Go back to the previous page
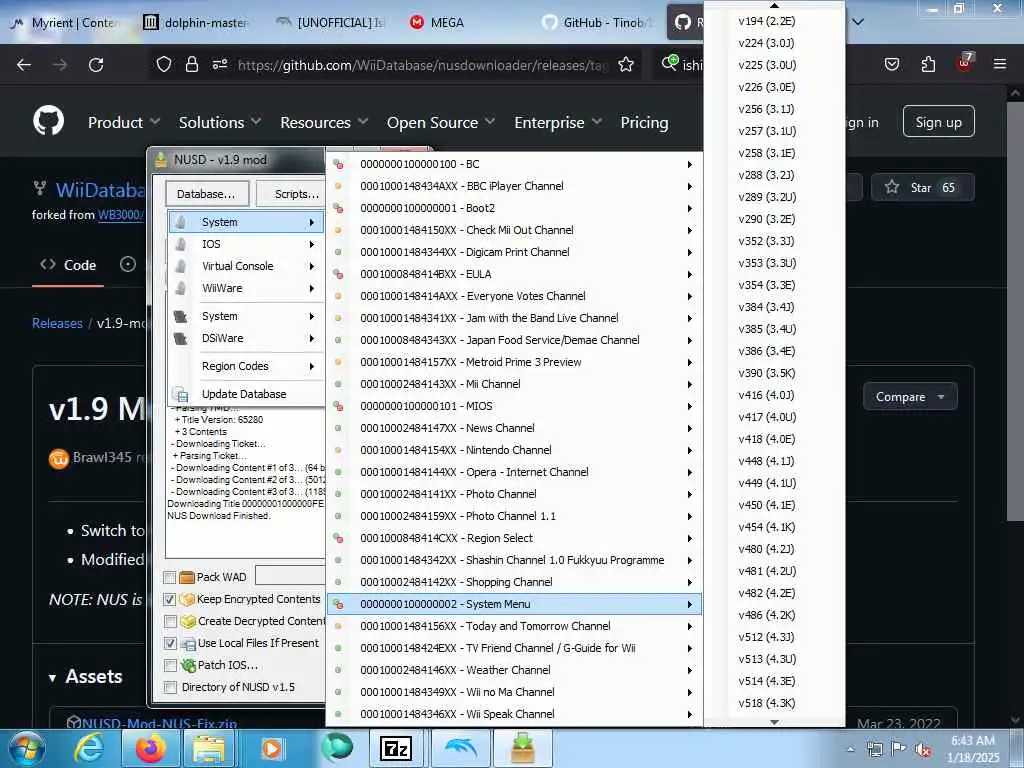This screenshot has width=1024, height=768. tap(24, 65)
